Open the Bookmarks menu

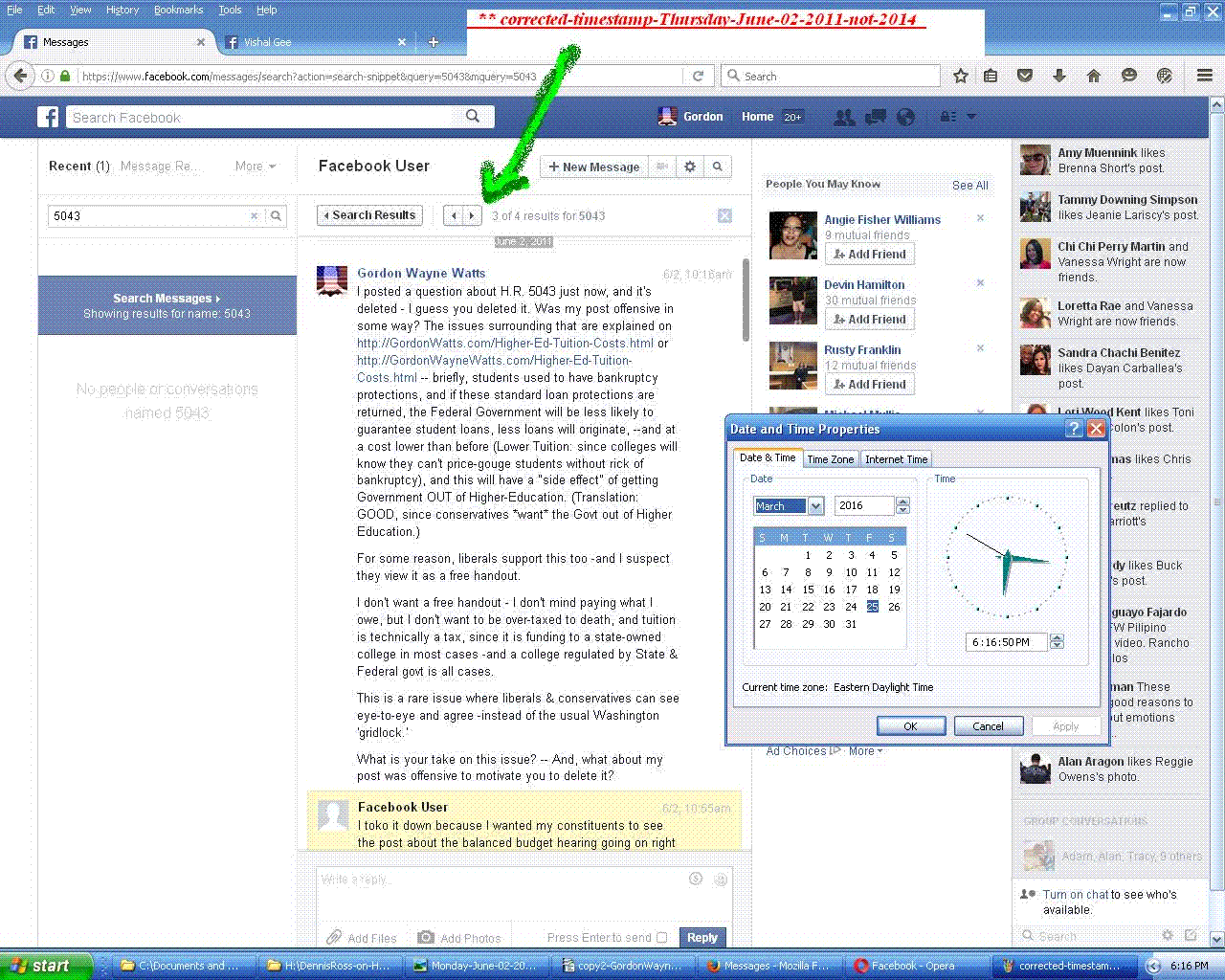[x=178, y=10]
